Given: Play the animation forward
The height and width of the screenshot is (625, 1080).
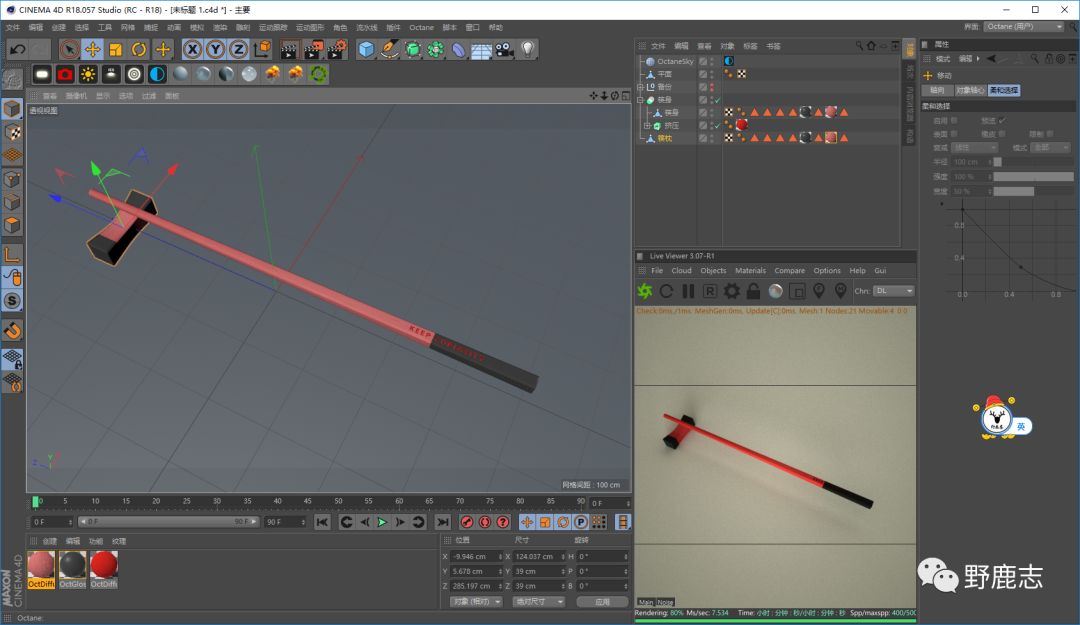Looking at the screenshot, I should [382, 522].
